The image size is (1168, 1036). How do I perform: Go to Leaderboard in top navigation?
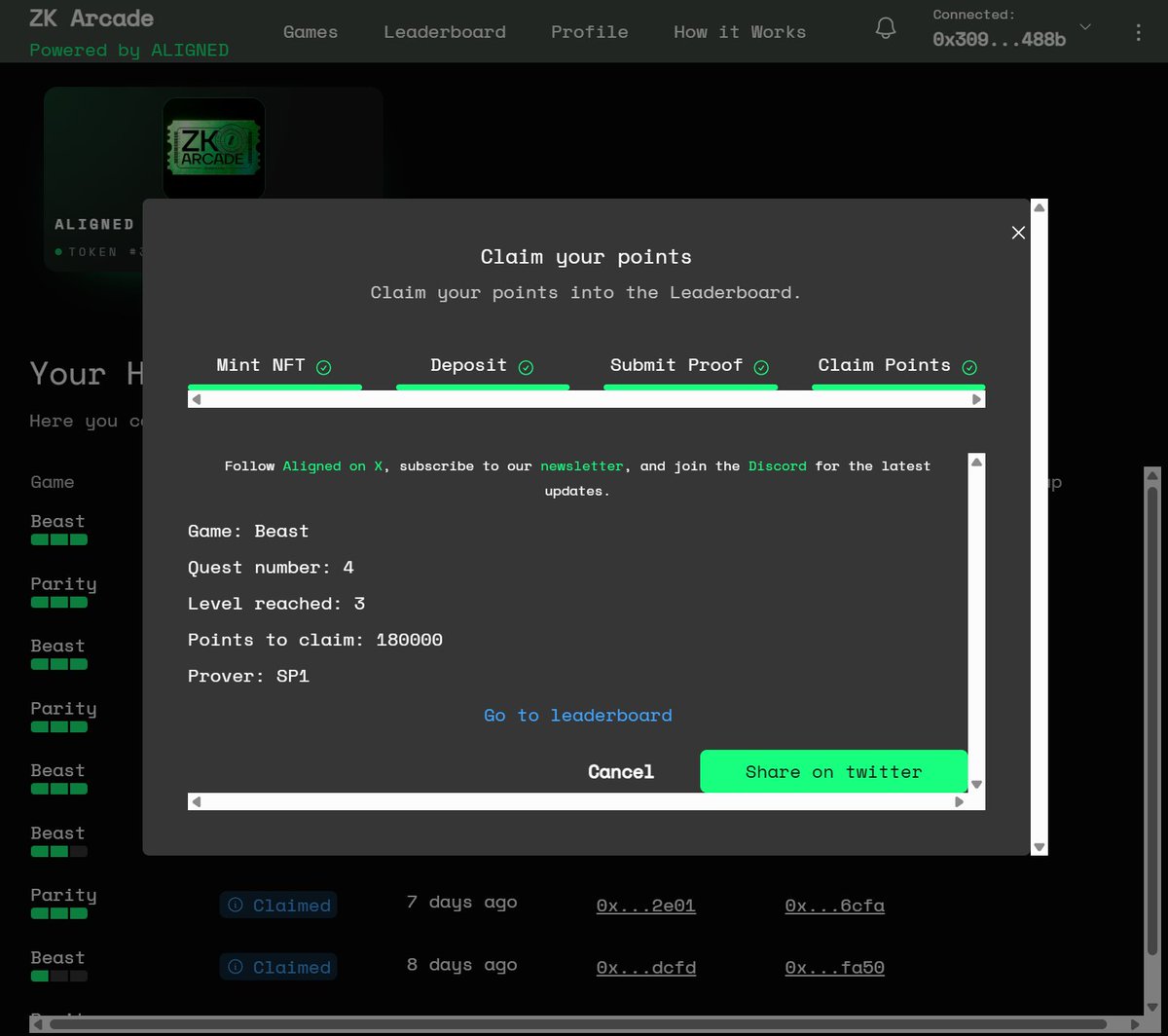(x=445, y=32)
